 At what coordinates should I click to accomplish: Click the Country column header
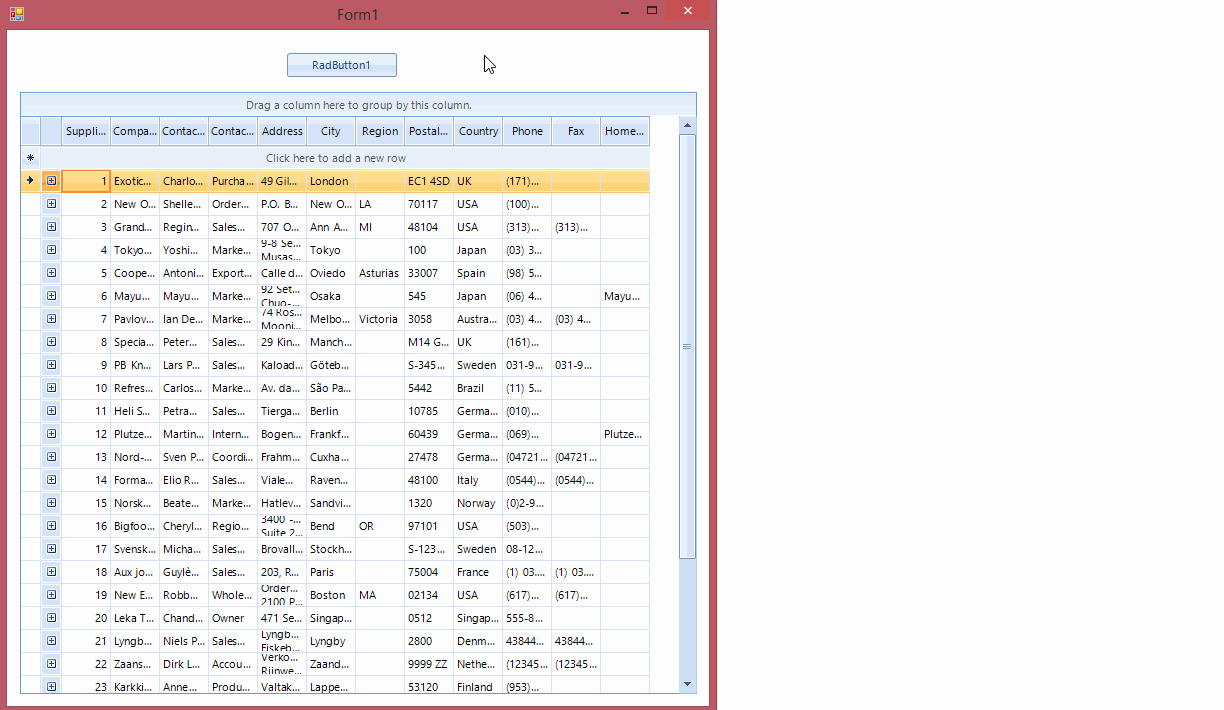tap(478, 131)
